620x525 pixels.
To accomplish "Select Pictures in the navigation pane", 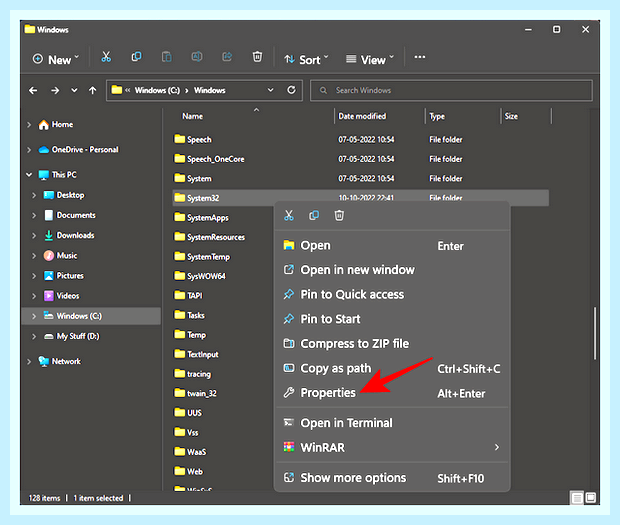I will 70,276.
